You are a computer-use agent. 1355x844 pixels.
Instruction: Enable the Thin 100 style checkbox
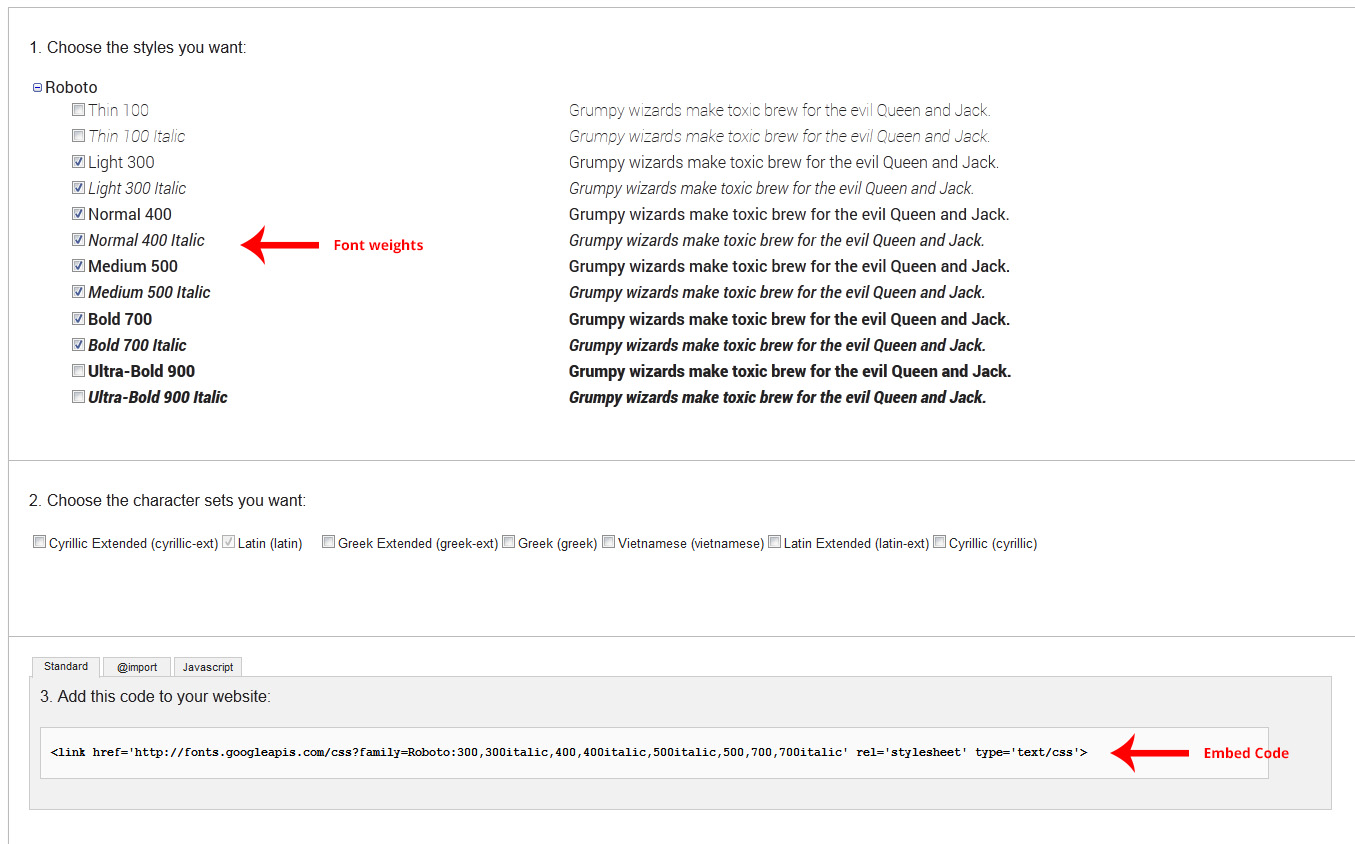tap(78, 110)
